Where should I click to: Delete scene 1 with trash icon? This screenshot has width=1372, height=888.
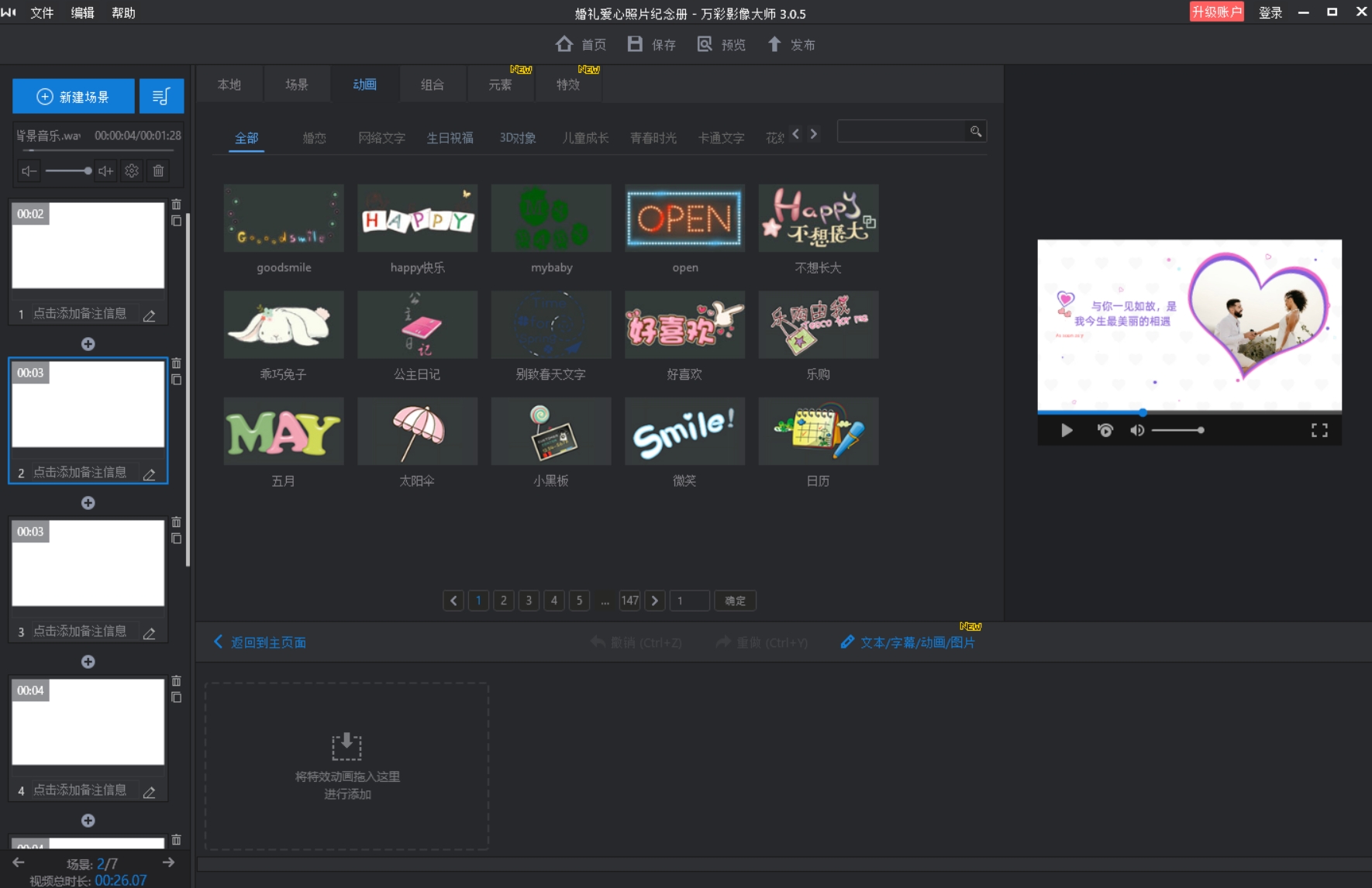tap(177, 205)
